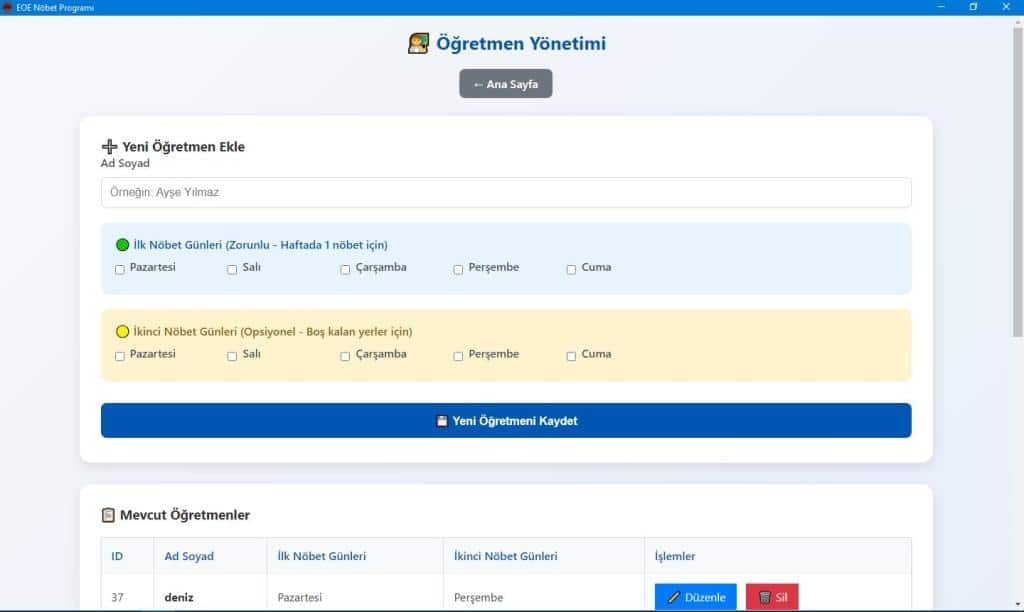Click the teacher emoji icon in page title

418,44
